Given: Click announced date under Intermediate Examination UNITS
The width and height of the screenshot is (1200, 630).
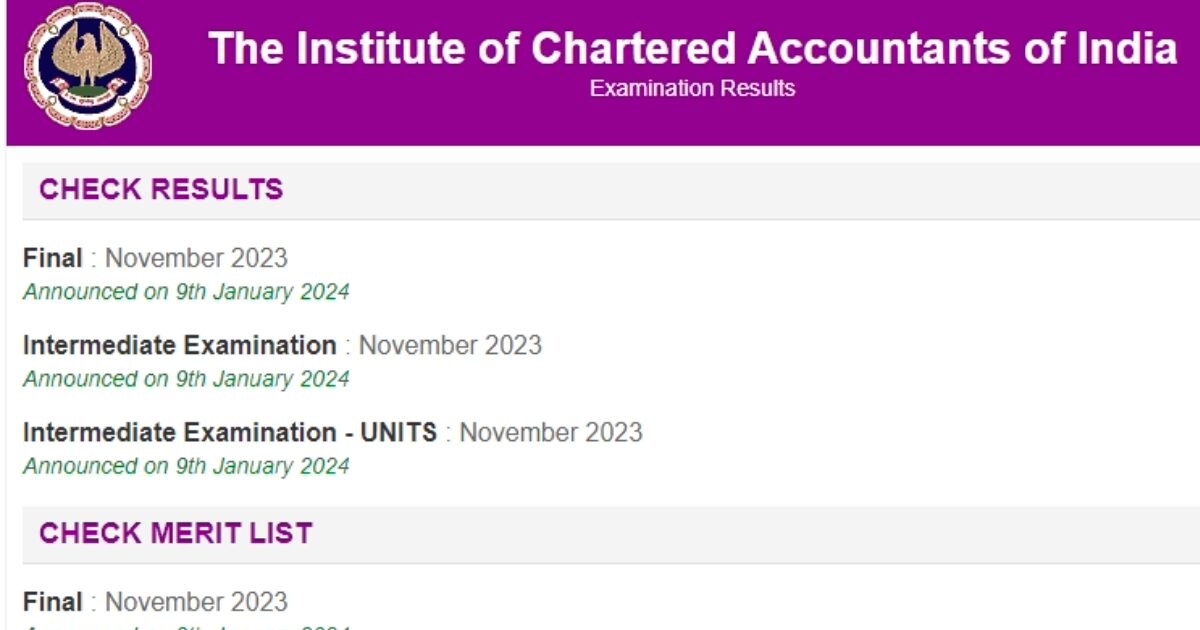Looking at the screenshot, I should click(186, 466).
